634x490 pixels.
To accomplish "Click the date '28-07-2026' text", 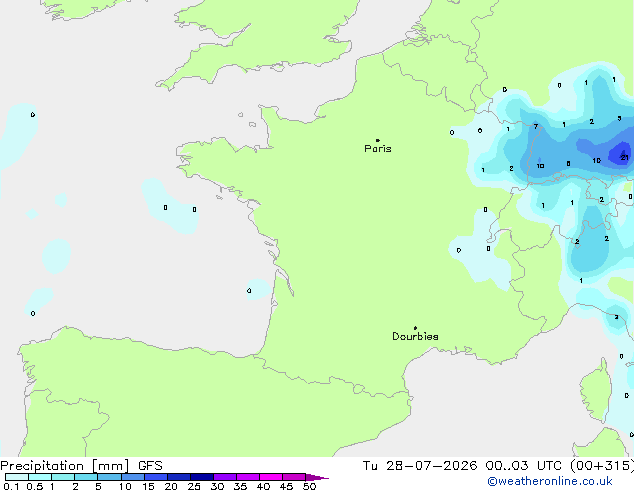I will pyautogui.click(x=431, y=466).
